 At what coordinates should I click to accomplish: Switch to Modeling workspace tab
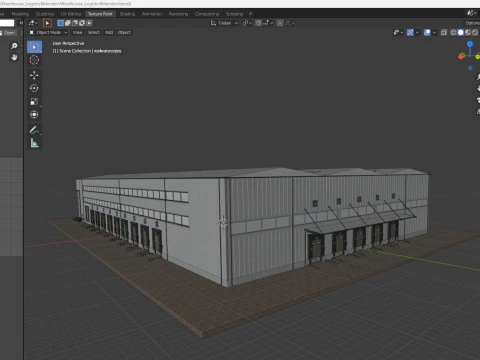[x=20, y=14]
